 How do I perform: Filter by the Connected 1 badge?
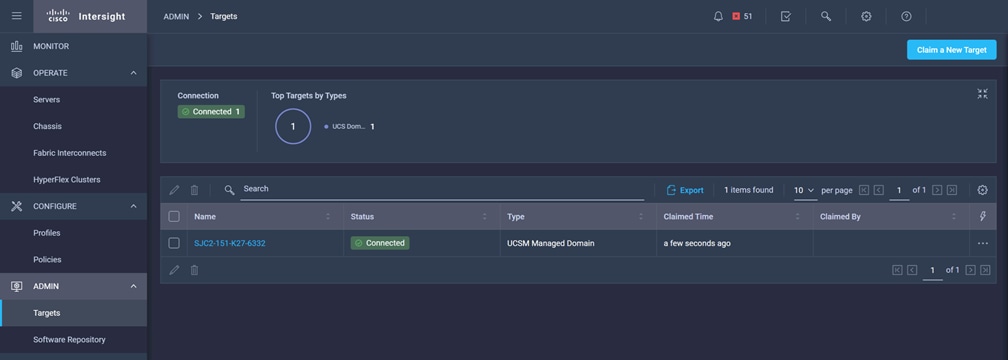(211, 112)
